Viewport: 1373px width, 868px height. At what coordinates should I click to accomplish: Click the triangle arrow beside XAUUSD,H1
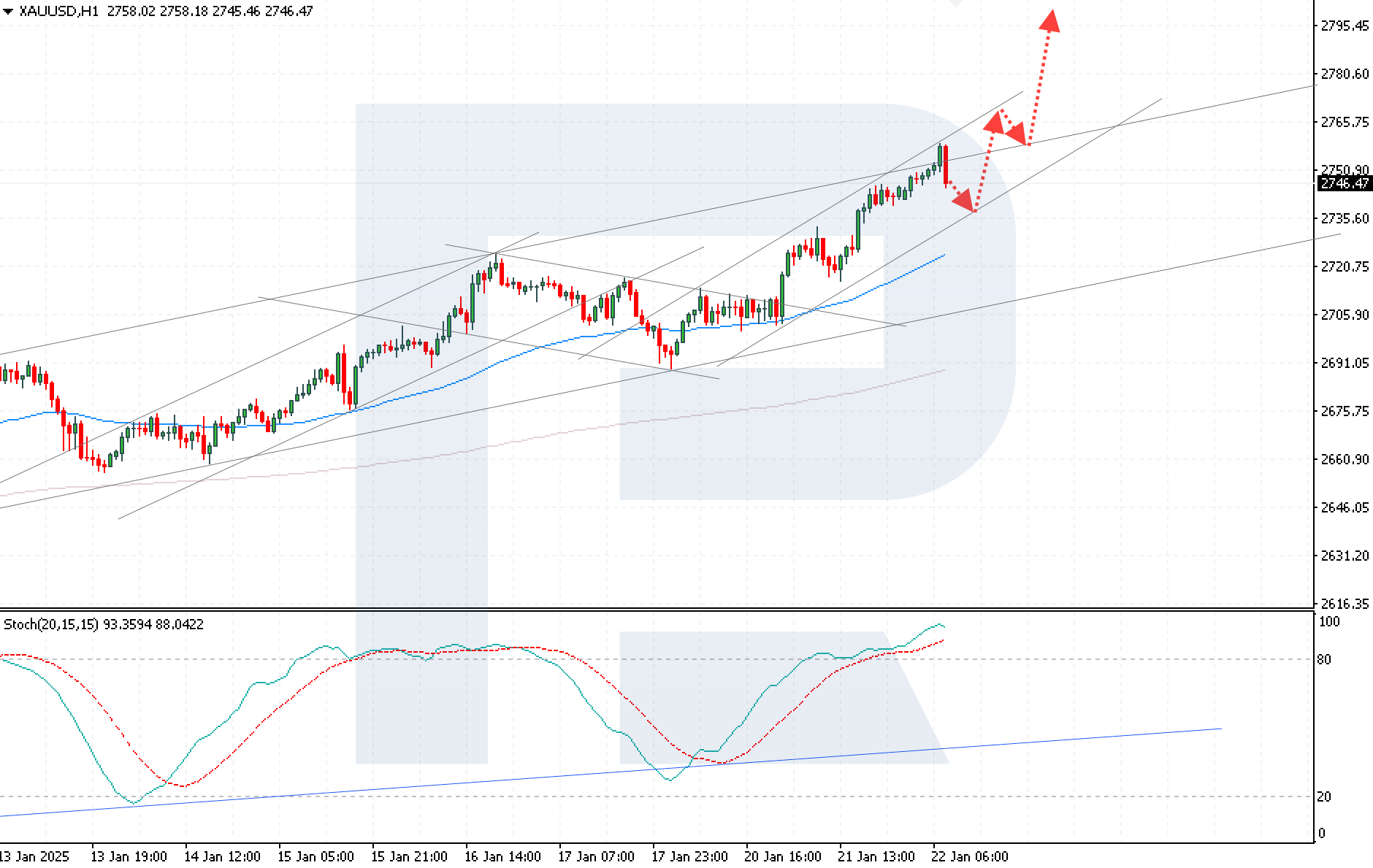(8, 12)
